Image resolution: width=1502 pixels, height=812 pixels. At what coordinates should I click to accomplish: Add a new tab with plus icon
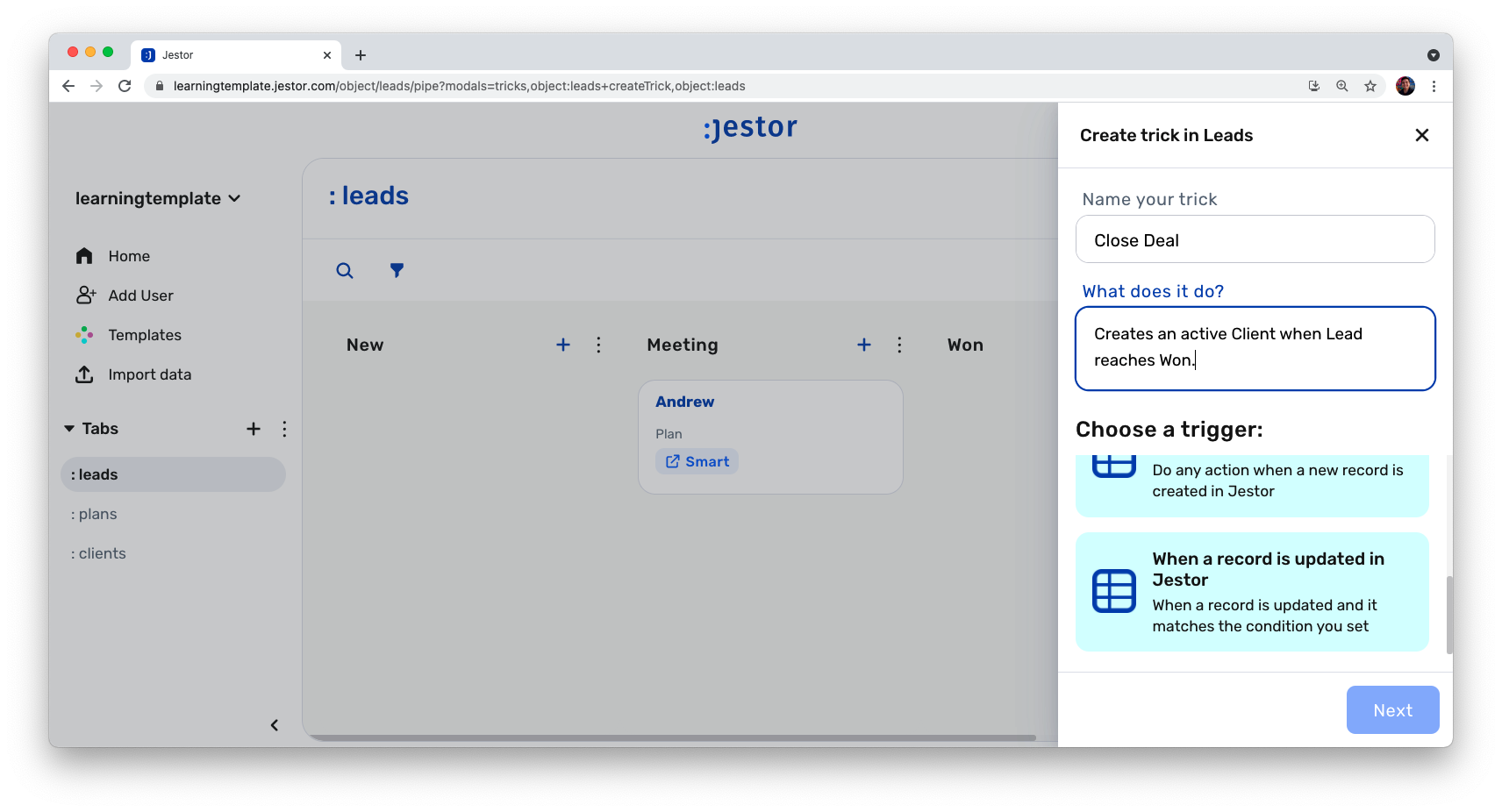[x=254, y=429]
